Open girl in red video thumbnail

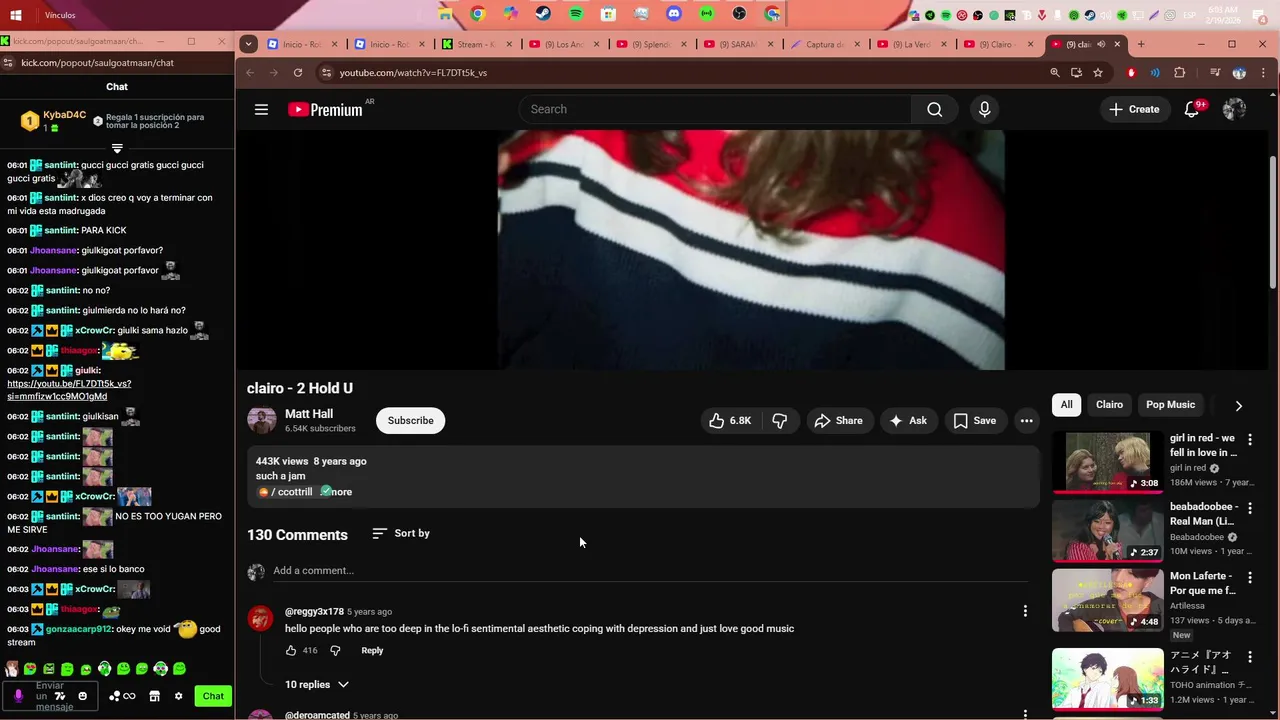click(1107, 462)
